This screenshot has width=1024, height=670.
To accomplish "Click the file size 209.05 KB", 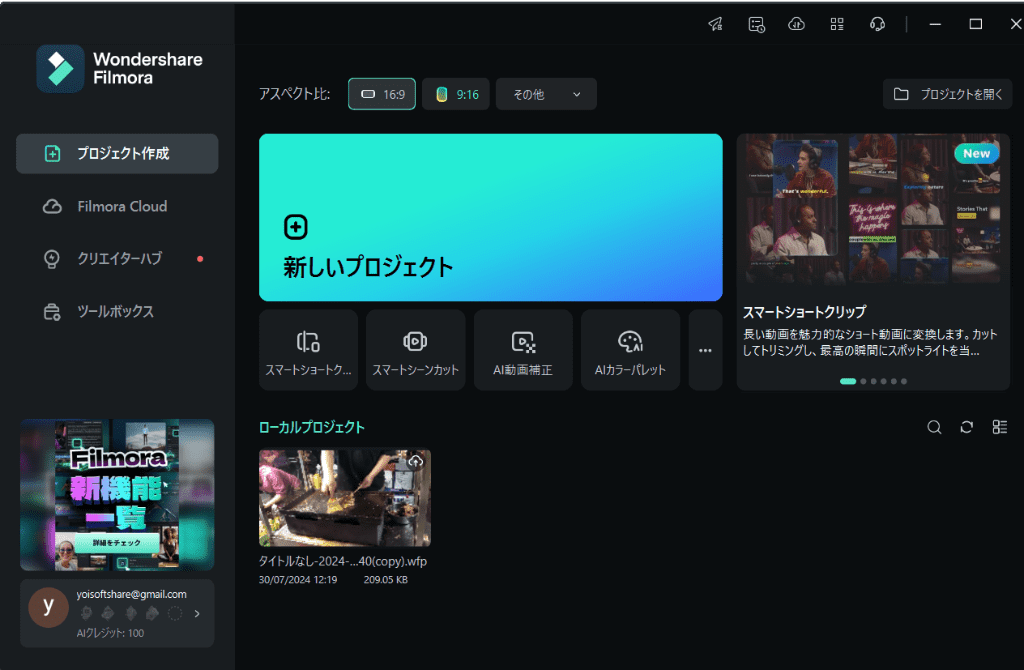I will click(385, 580).
